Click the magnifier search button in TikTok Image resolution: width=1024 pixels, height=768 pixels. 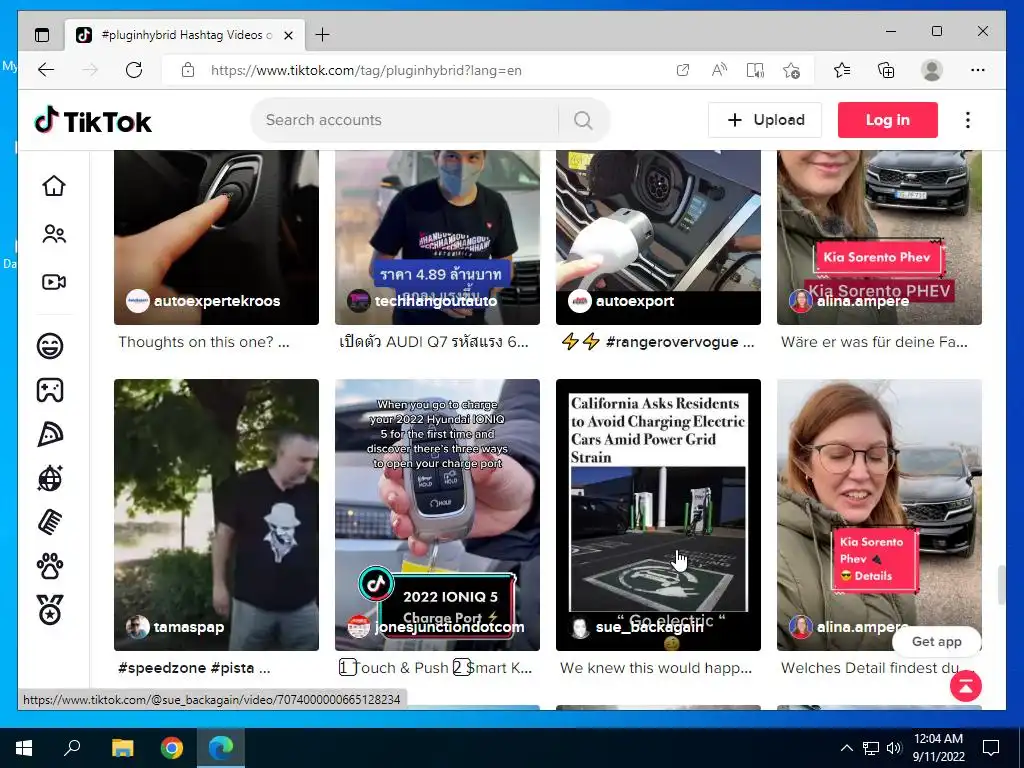(583, 120)
